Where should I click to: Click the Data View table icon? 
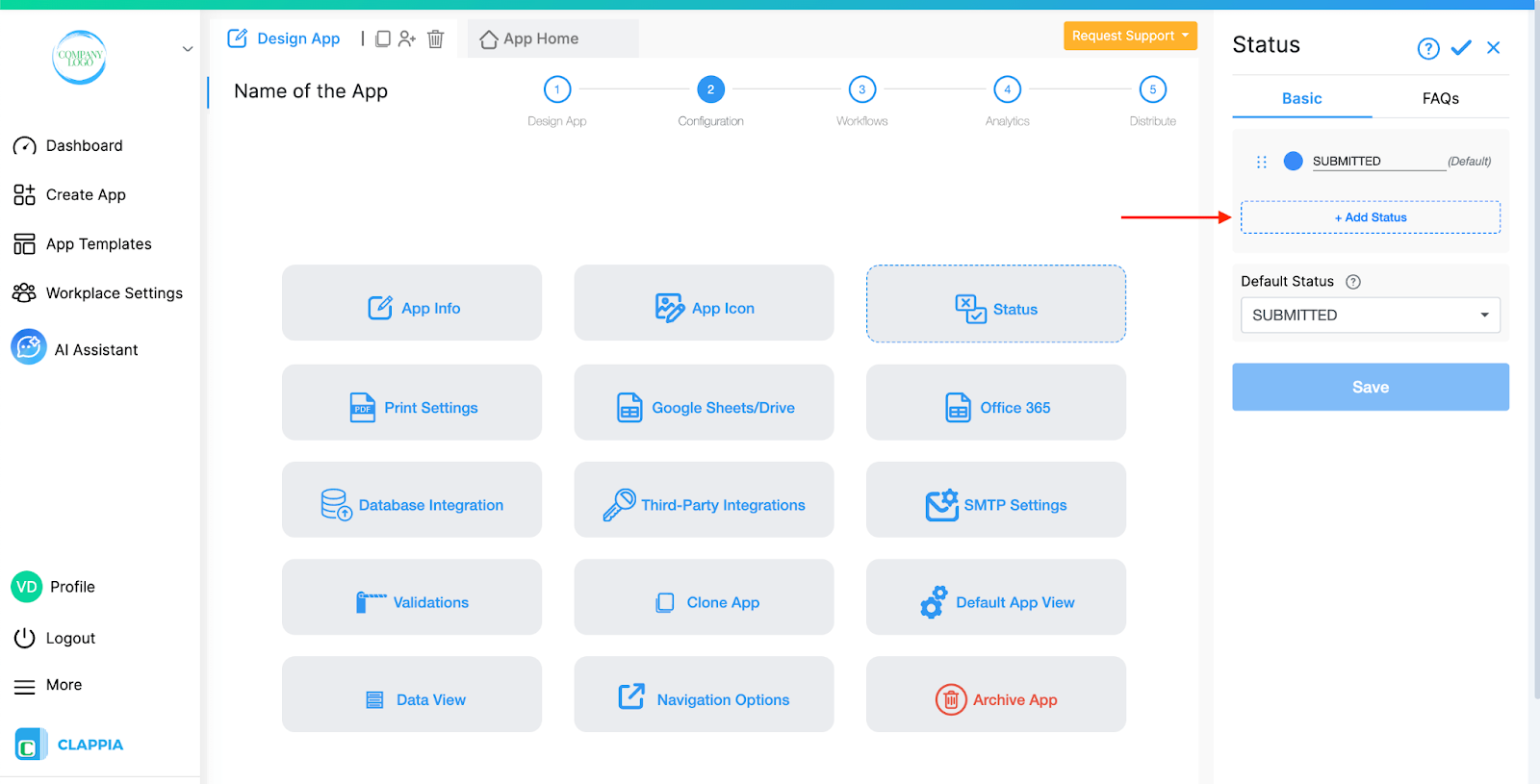(375, 700)
